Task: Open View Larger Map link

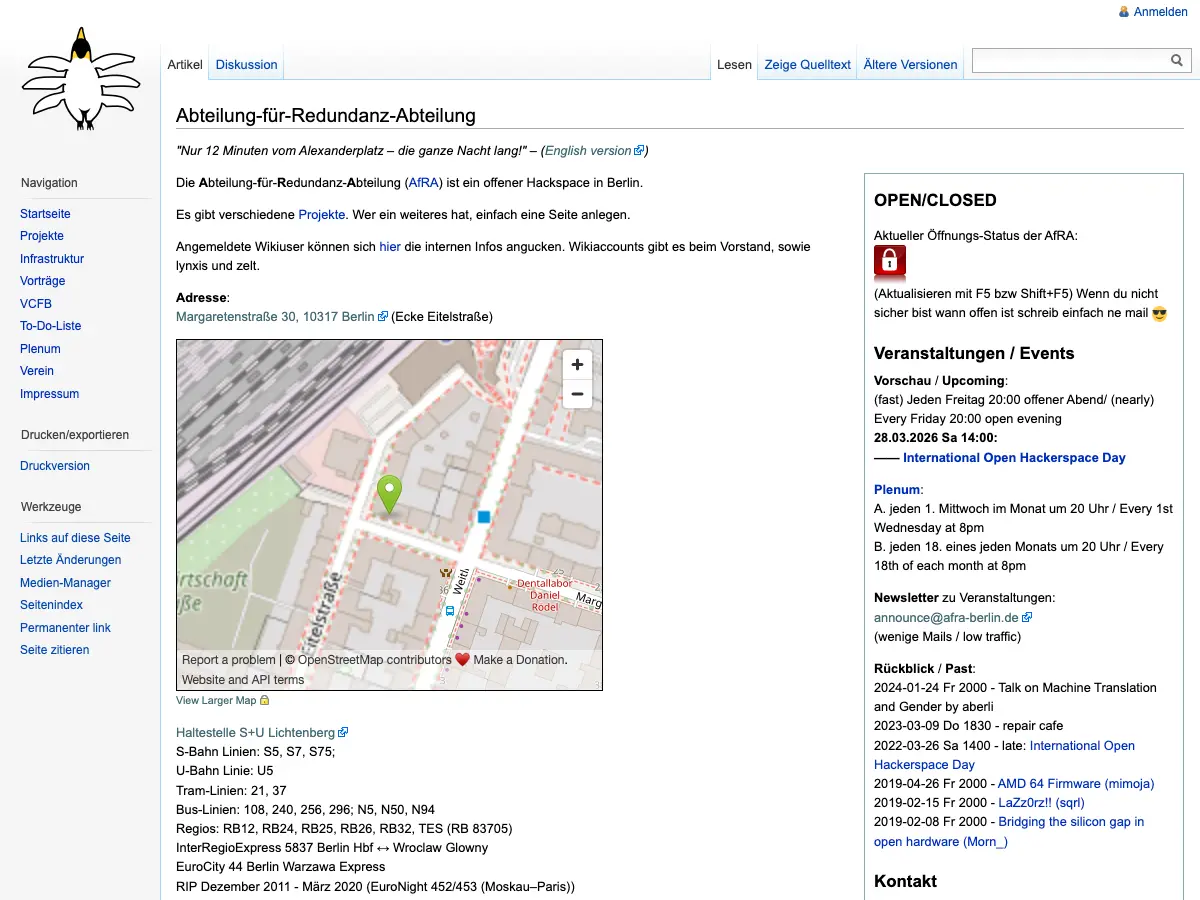Action: click(x=216, y=701)
